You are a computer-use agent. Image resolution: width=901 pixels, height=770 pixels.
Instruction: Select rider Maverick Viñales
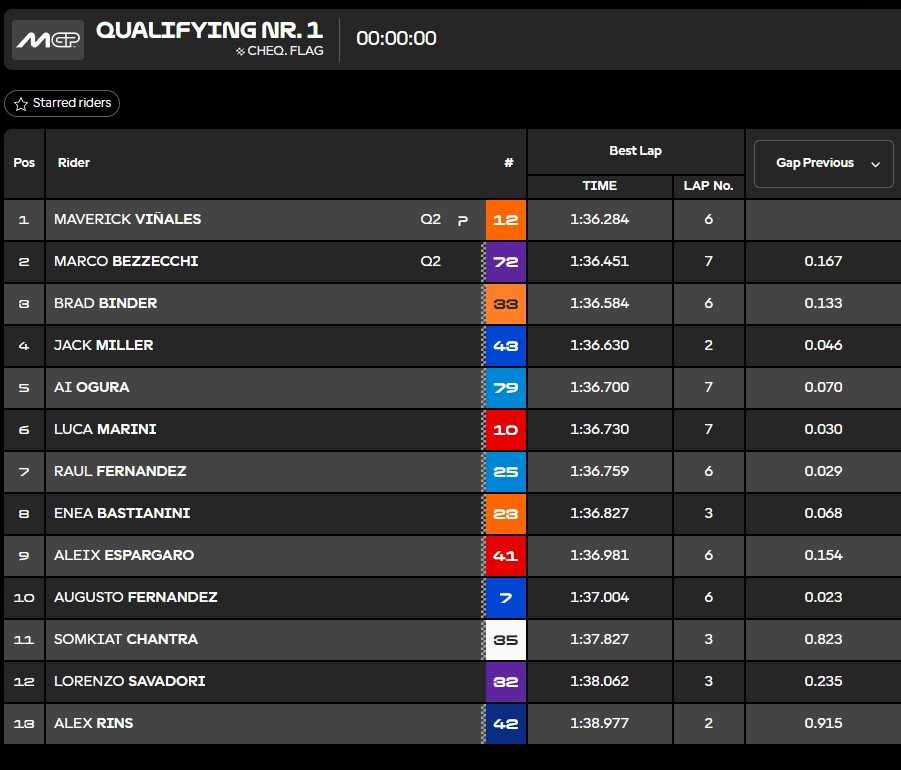[127, 220]
